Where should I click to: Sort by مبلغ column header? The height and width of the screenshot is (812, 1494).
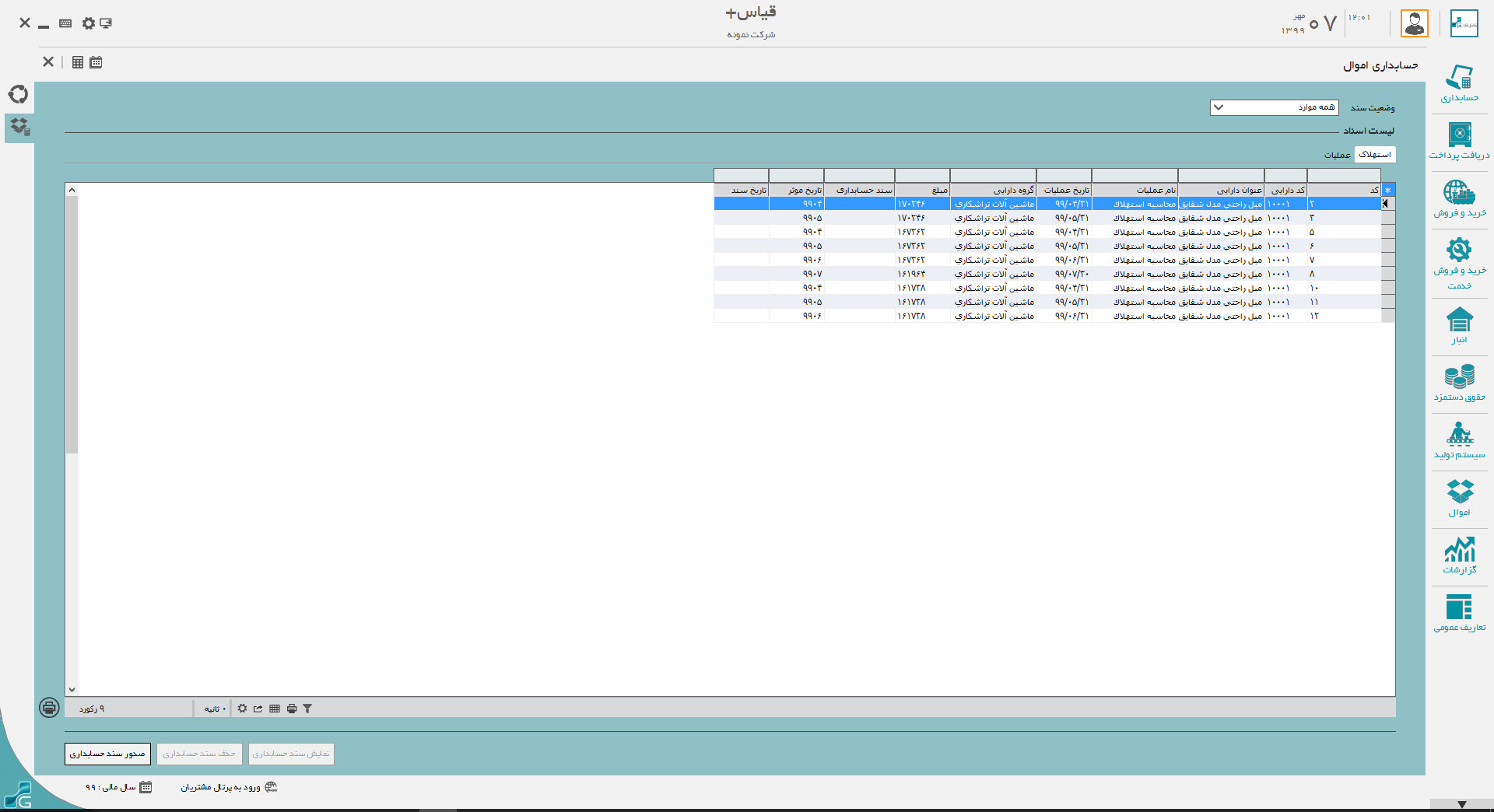click(923, 190)
